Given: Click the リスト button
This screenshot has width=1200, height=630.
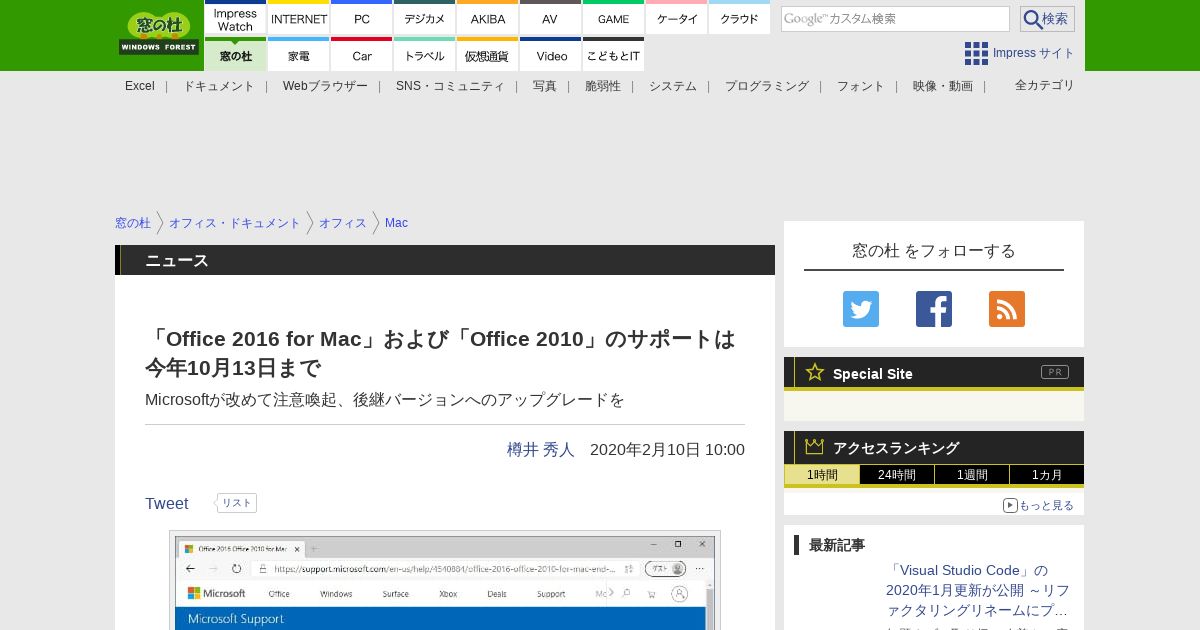Looking at the screenshot, I should point(237,503).
